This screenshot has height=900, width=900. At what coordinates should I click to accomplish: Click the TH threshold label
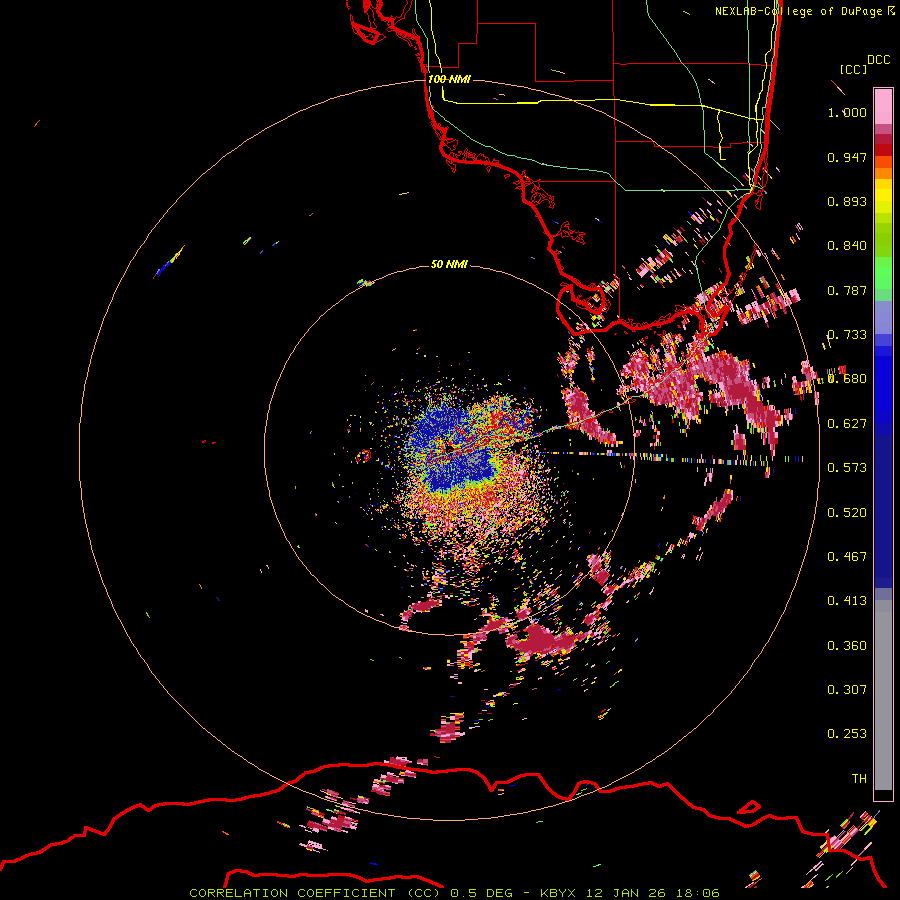pos(859,779)
